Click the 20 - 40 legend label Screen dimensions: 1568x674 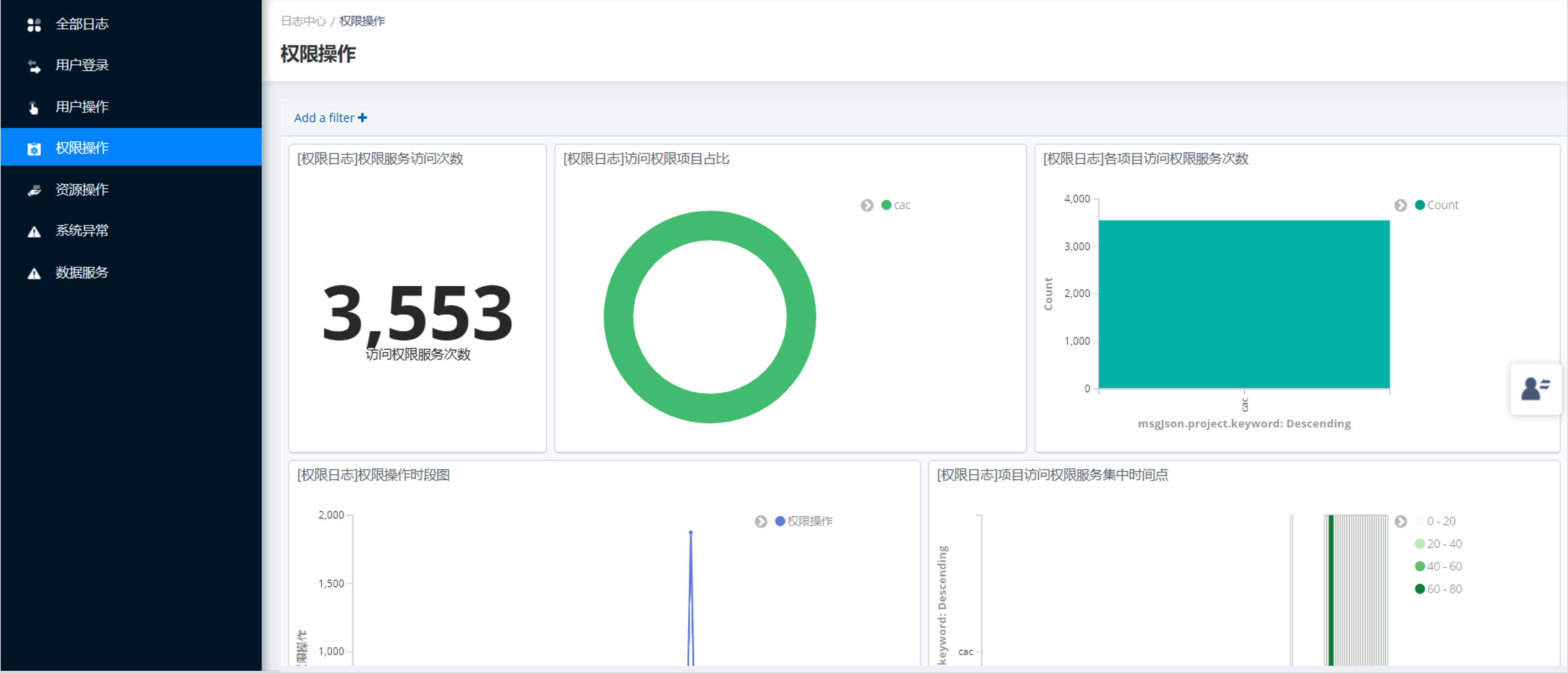pyautogui.click(x=1445, y=543)
